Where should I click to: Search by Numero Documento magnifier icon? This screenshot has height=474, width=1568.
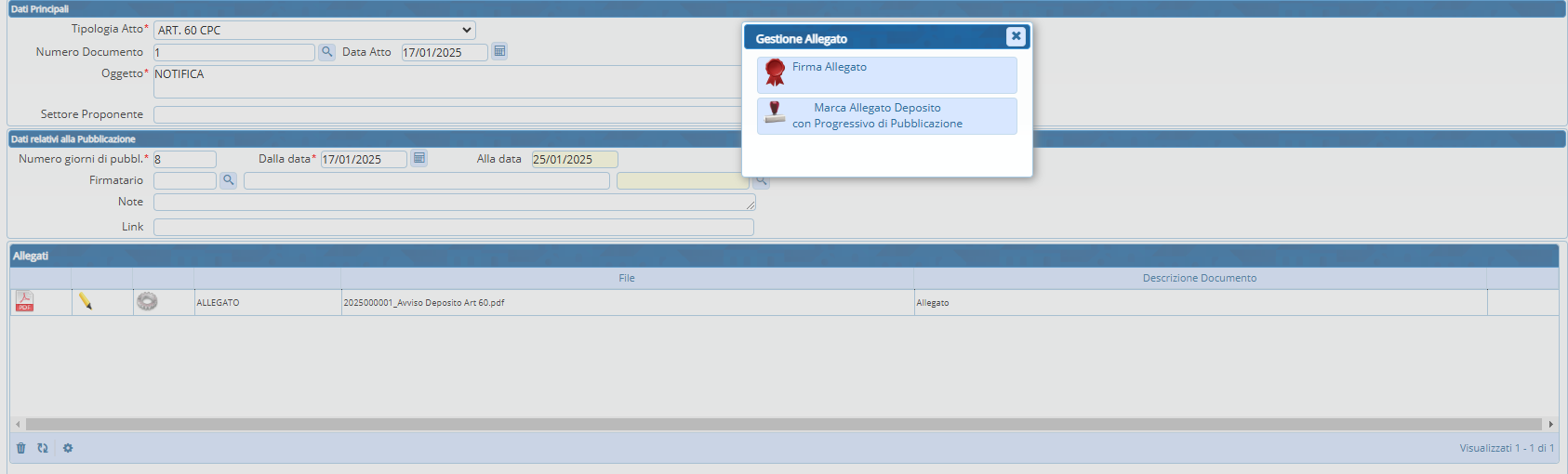click(326, 52)
